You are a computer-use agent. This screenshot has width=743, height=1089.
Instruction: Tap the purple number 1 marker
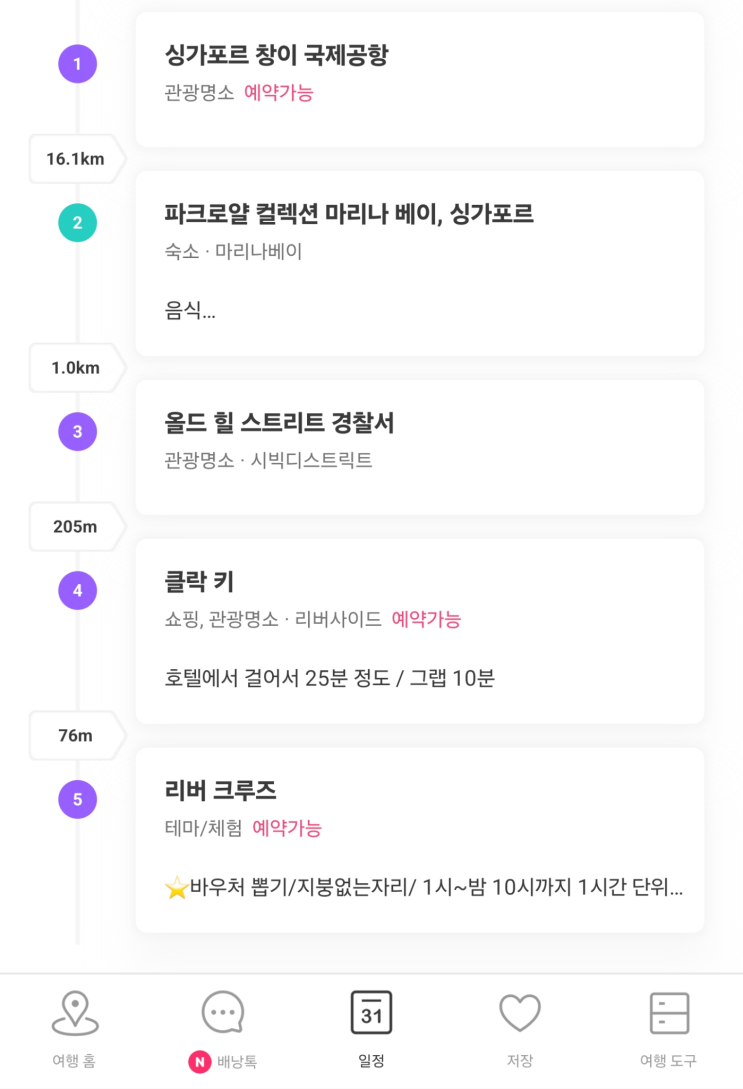(77, 64)
